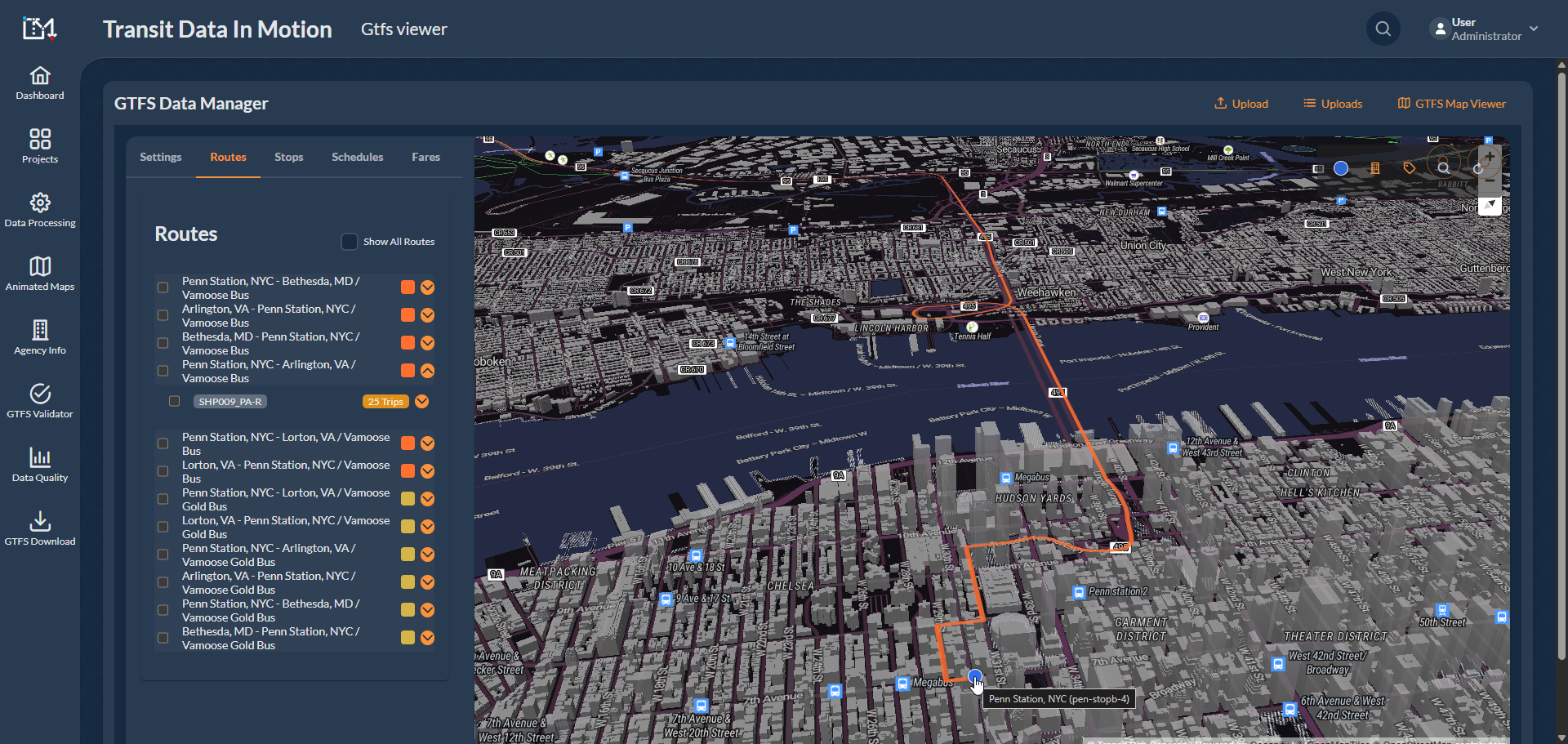Check the SHP009_PA-R shape checkbox
Viewport: 1568px width, 744px height.
(174, 401)
